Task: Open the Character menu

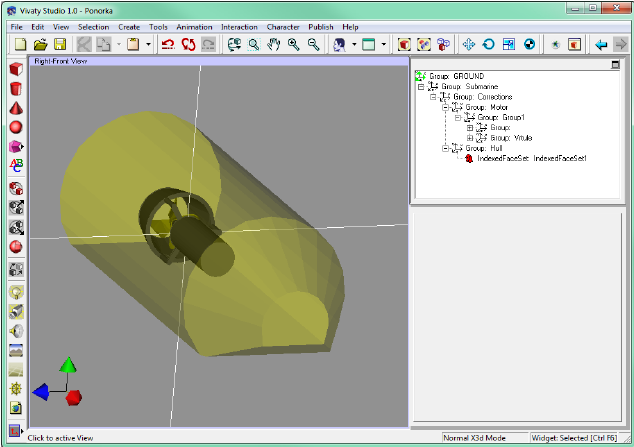Action: [283, 27]
